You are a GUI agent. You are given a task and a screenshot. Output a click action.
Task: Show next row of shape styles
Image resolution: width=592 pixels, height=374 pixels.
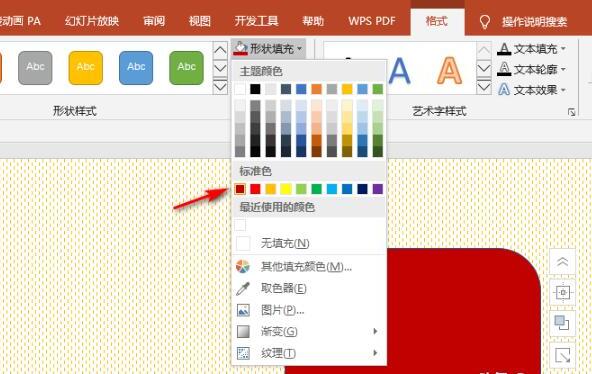tap(220, 69)
